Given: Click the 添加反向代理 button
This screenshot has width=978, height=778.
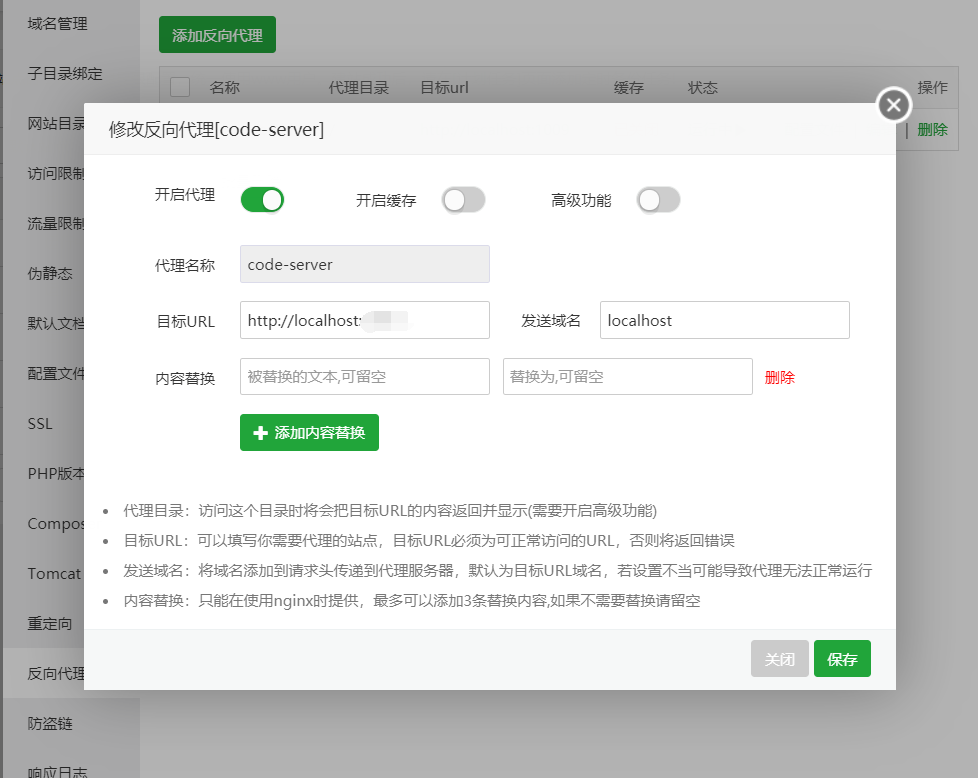Looking at the screenshot, I should pos(217,35).
